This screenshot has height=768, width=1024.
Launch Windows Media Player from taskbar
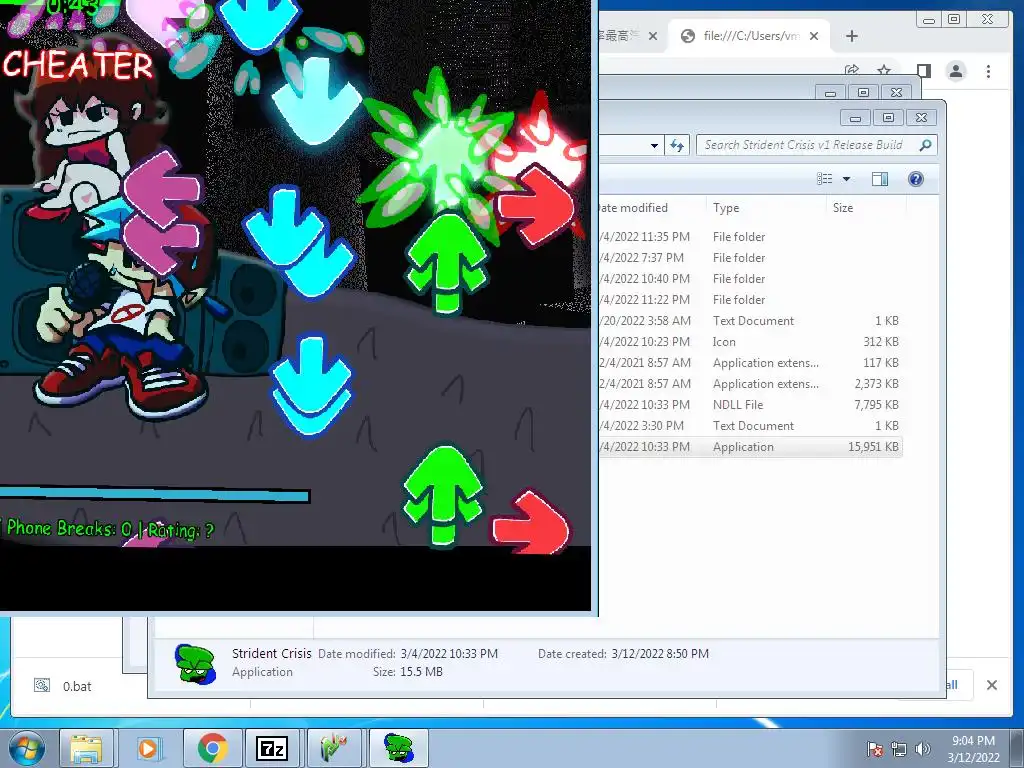pos(148,748)
